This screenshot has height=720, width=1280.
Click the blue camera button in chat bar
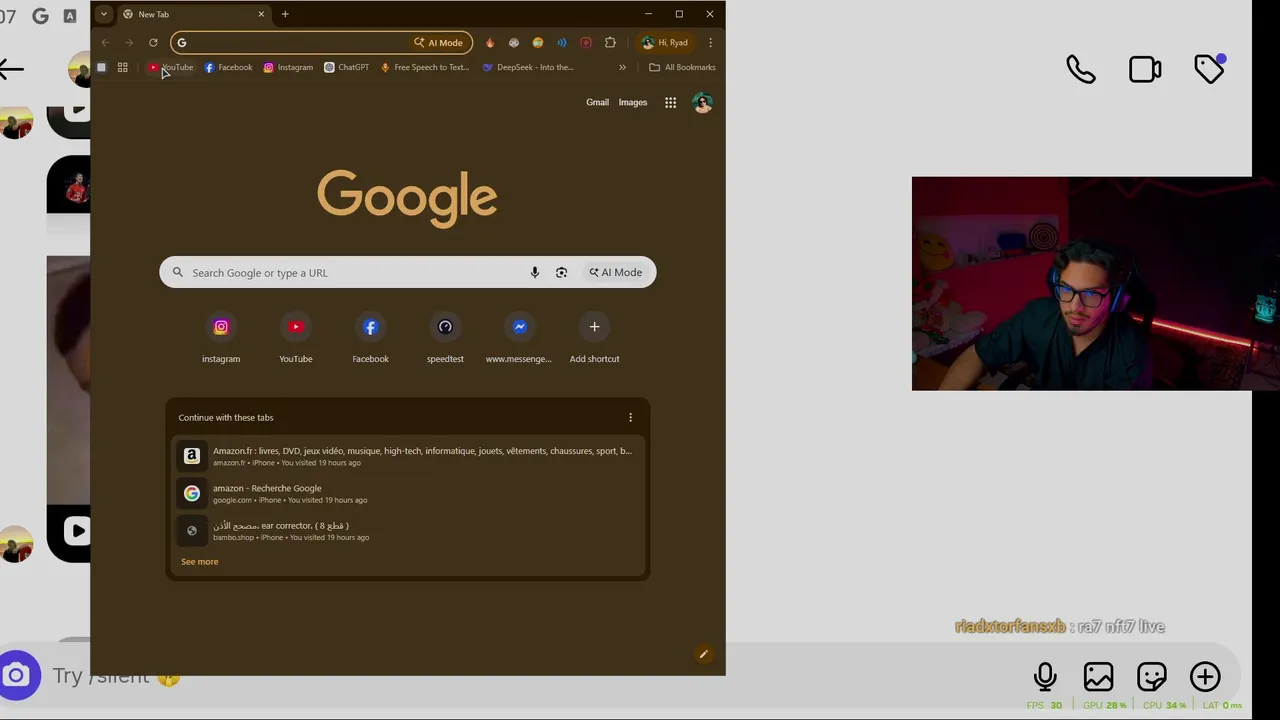pos(17,676)
